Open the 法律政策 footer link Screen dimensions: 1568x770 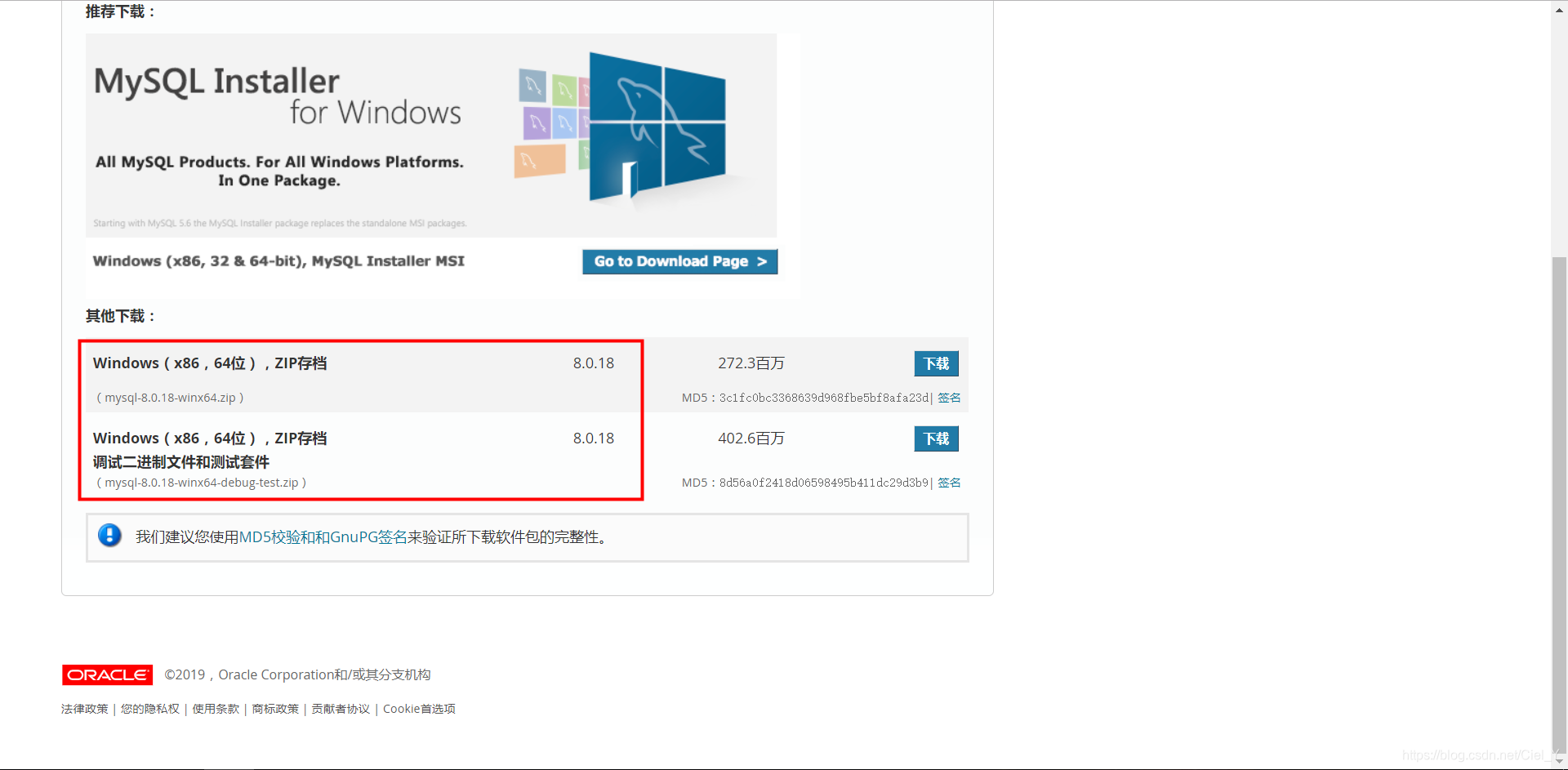click(x=84, y=709)
